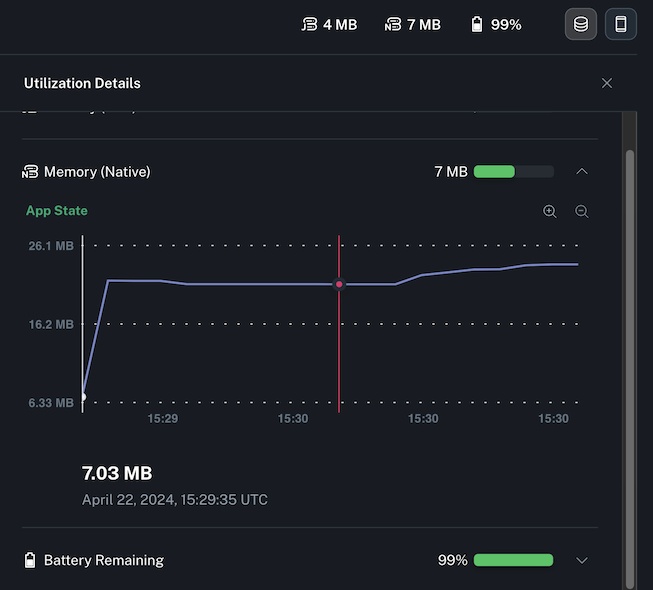
Task: Click the native memory icon beside 7 MB in top bar
Action: coord(392,24)
